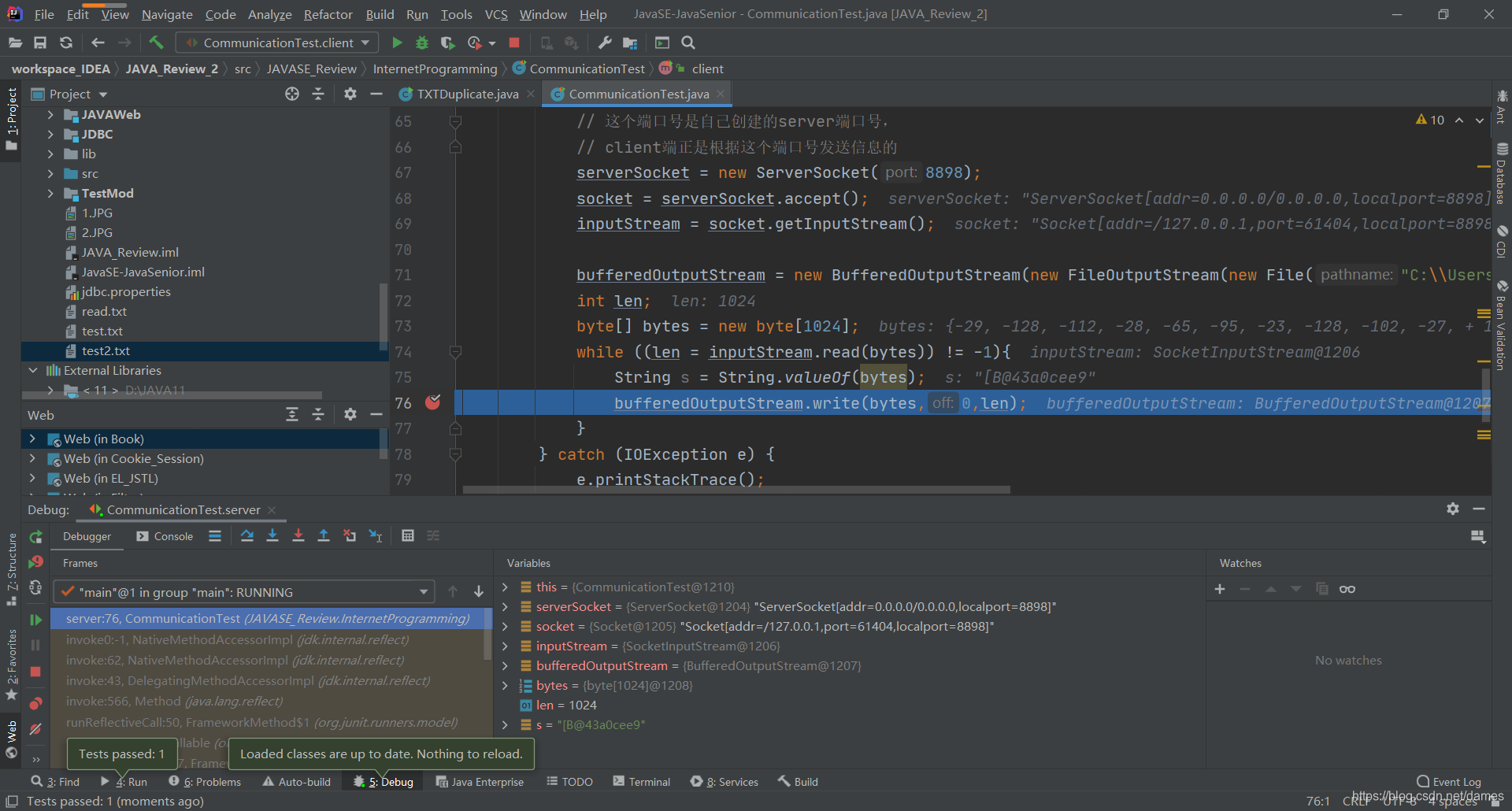Add a new watch with the plus icon
This screenshot has height=811, width=1512.
tap(1220, 589)
